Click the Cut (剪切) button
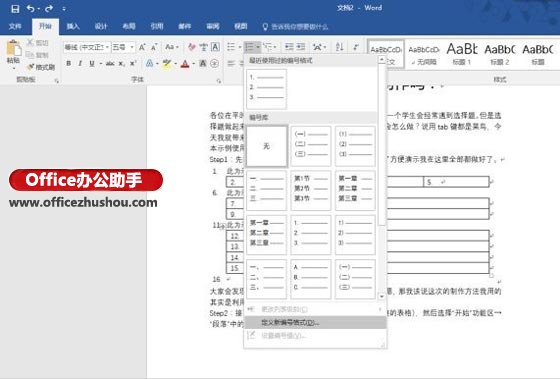The image size is (560, 379). point(38,43)
